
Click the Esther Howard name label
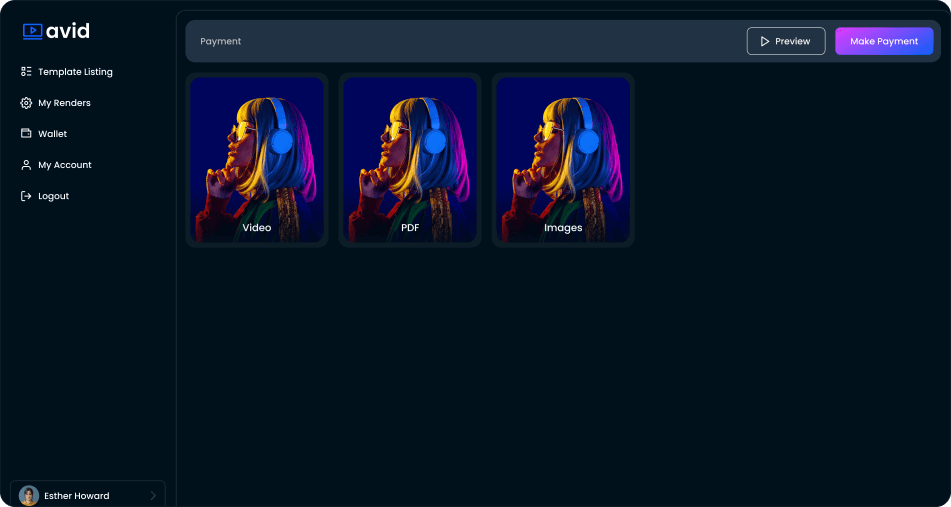[x=77, y=496]
